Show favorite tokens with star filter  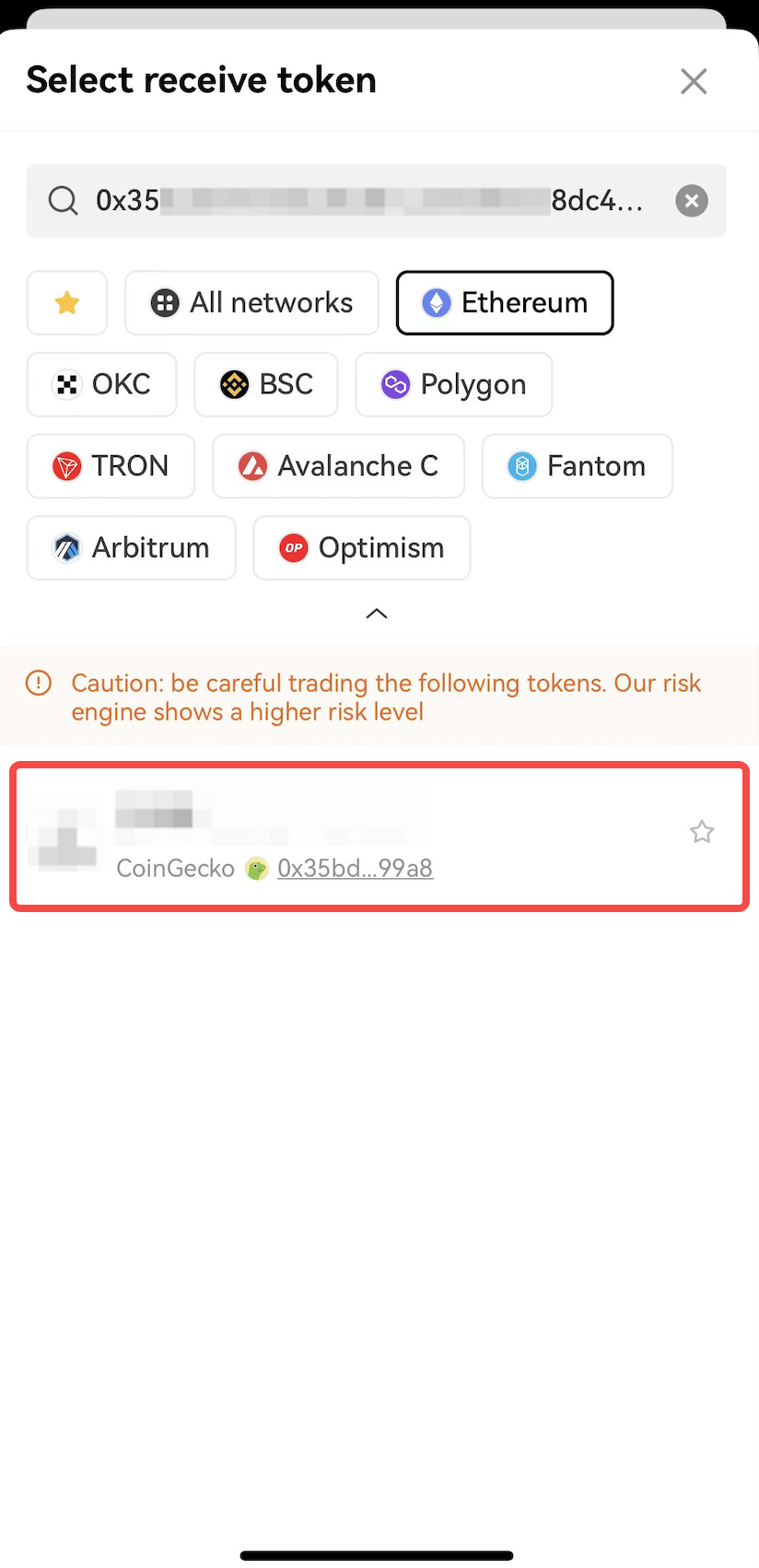pyautogui.click(x=67, y=302)
